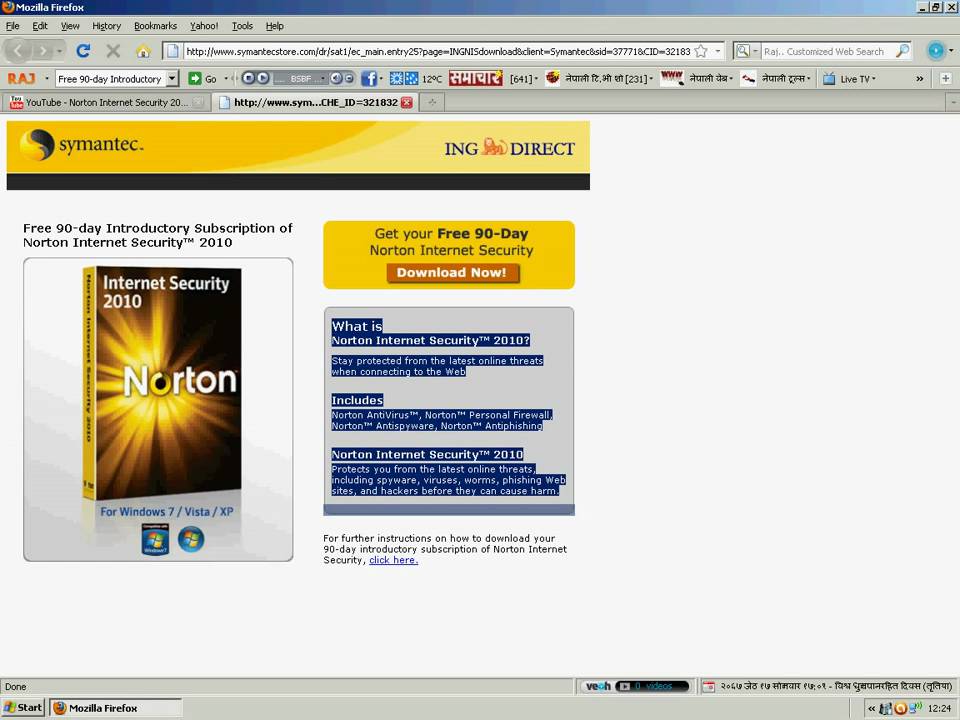Click the Download Now! button

(x=452, y=272)
